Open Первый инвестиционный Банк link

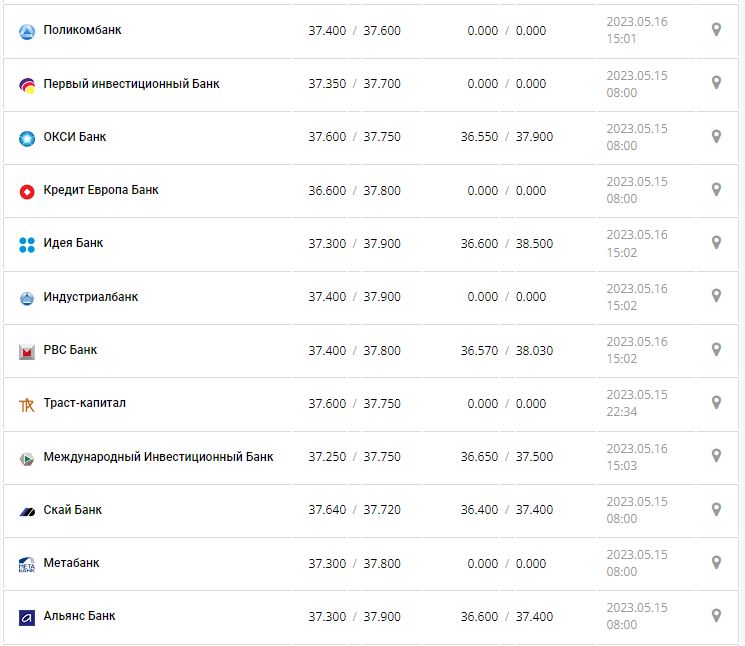[131, 84]
